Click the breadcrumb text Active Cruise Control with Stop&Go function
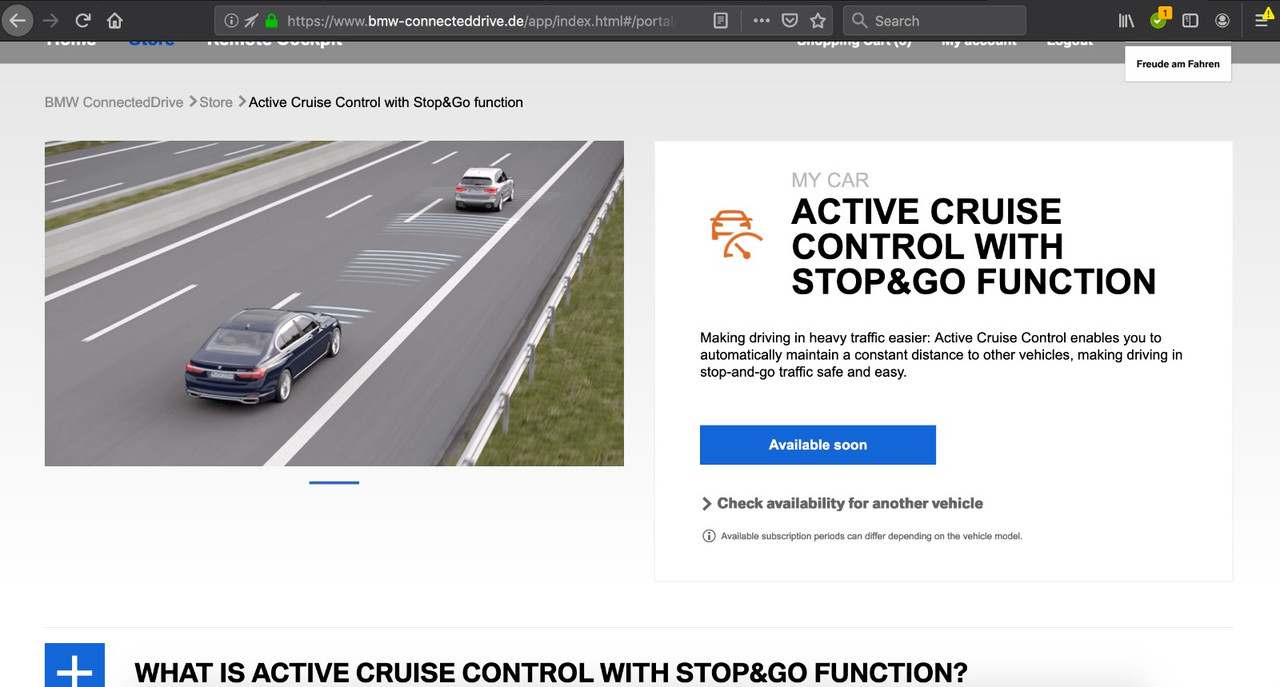The width and height of the screenshot is (1280, 687). [386, 102]
